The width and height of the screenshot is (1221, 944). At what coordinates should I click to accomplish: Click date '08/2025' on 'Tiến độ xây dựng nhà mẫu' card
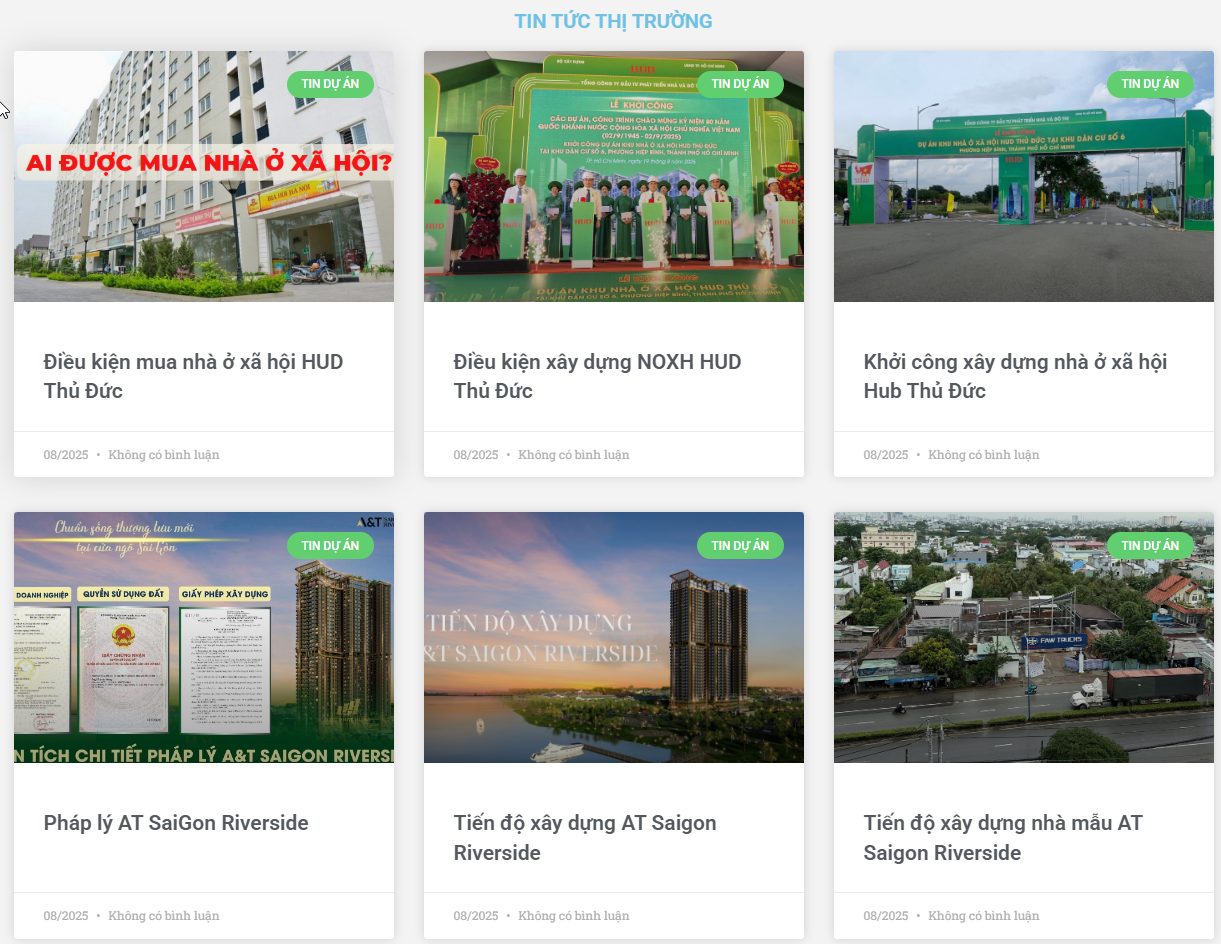[x=886, y=916]
